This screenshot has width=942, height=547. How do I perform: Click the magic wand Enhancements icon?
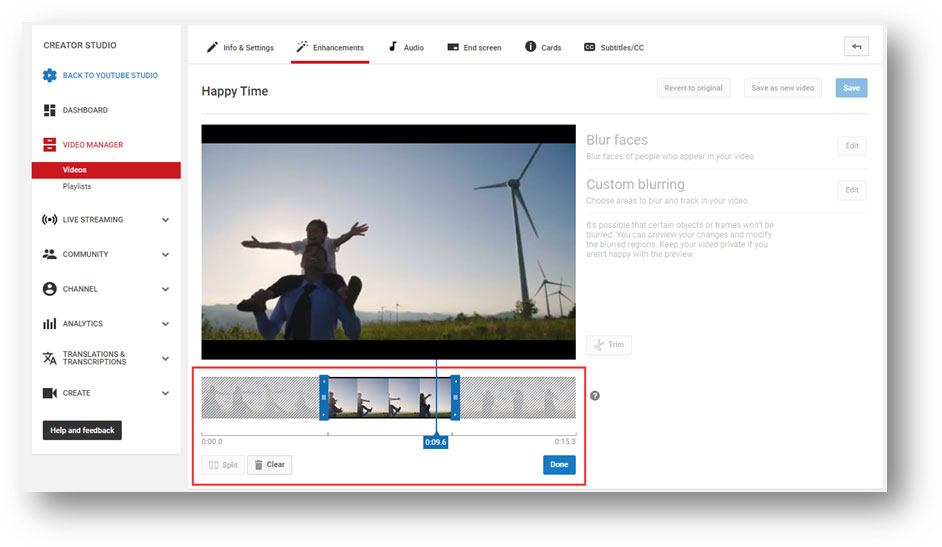302,46
